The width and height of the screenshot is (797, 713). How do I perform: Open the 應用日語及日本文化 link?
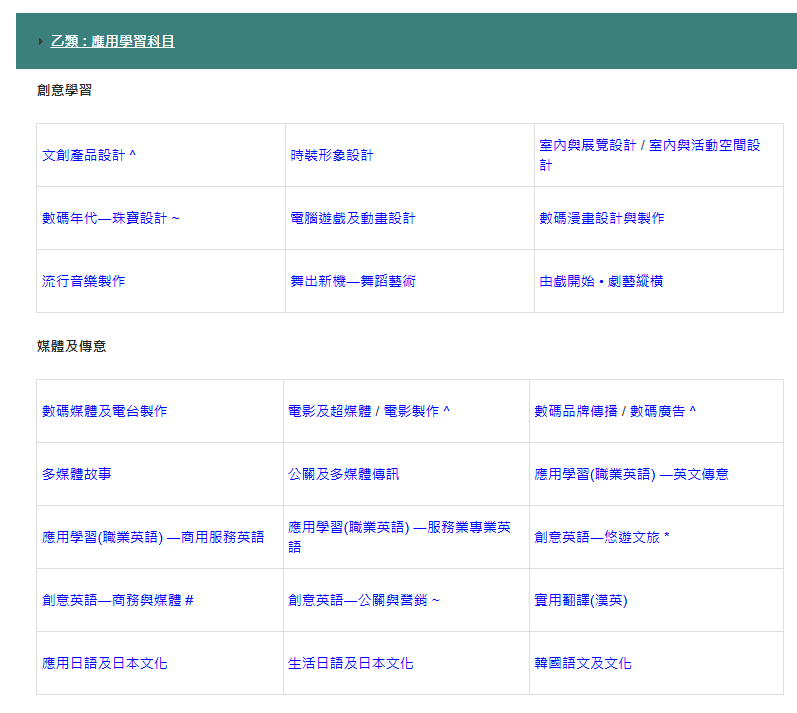tap(104, 663)
